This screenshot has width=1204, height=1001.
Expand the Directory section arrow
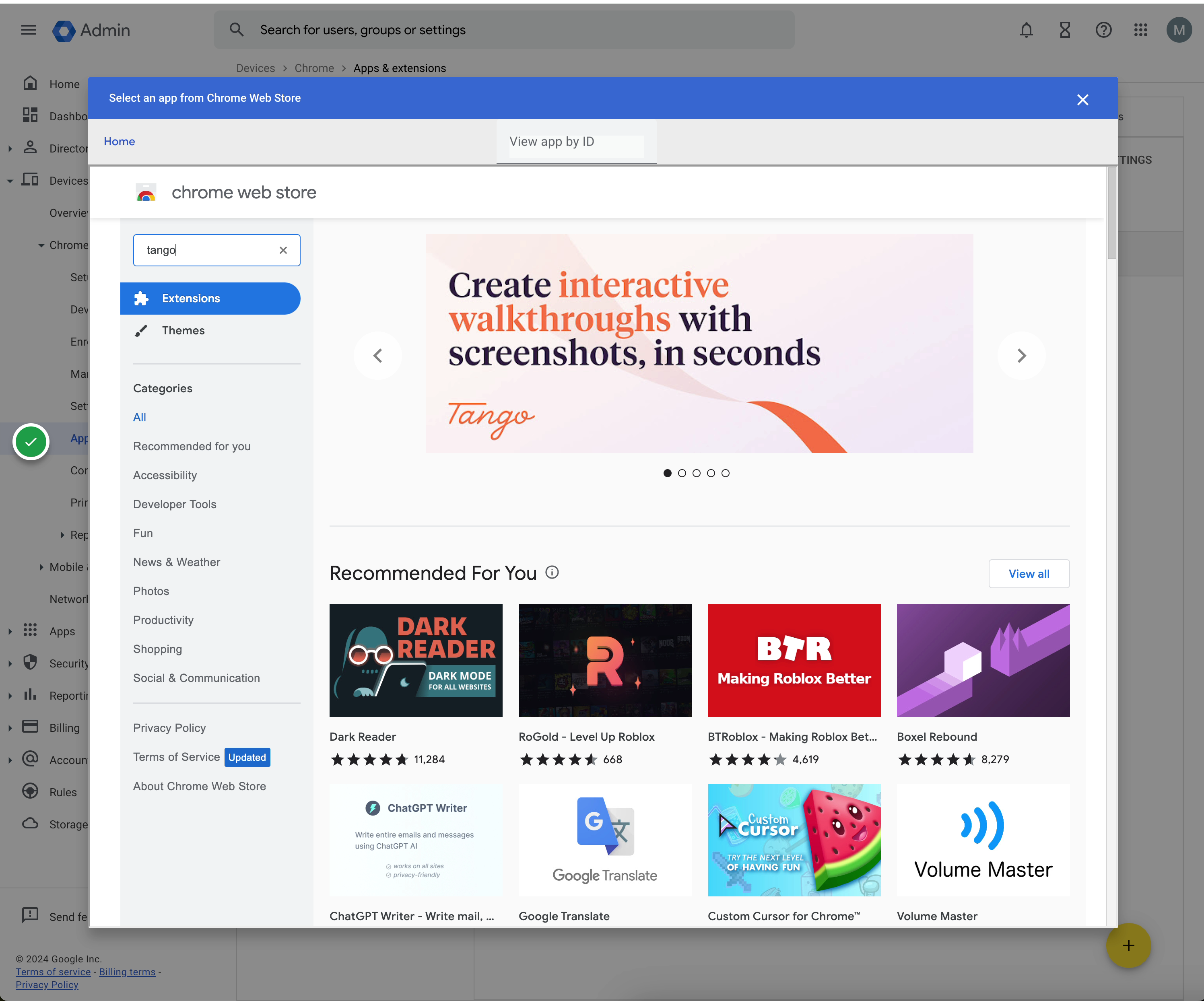[x=10, y=148]
